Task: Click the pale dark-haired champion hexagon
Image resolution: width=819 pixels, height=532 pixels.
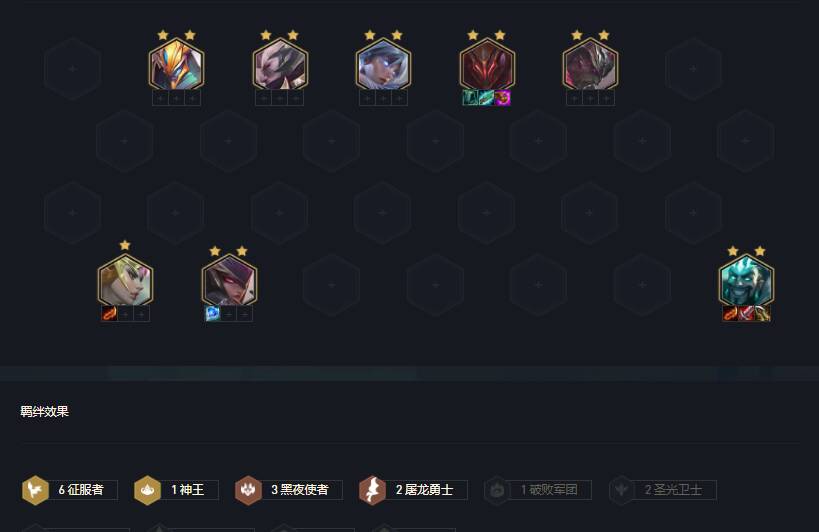Action: click(280, 65)
